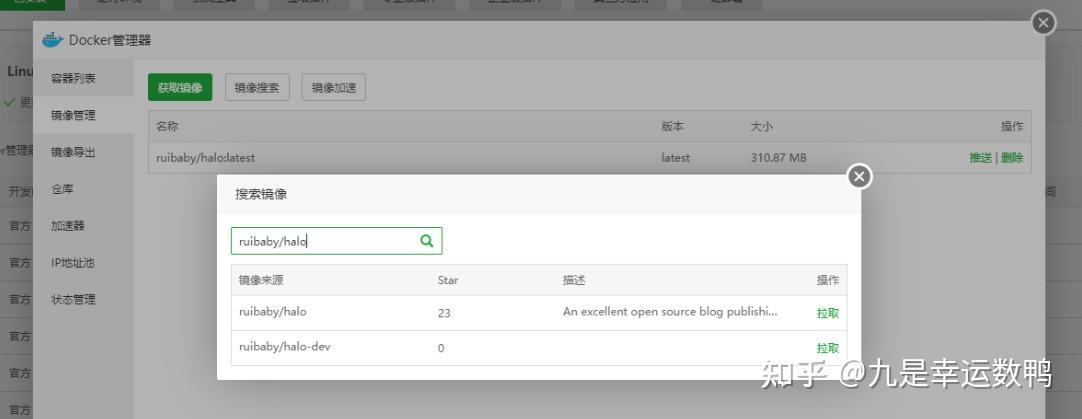Click the 获取镜像 button
The width and height of the screenshot is (1082, 419).
point(179,88)
